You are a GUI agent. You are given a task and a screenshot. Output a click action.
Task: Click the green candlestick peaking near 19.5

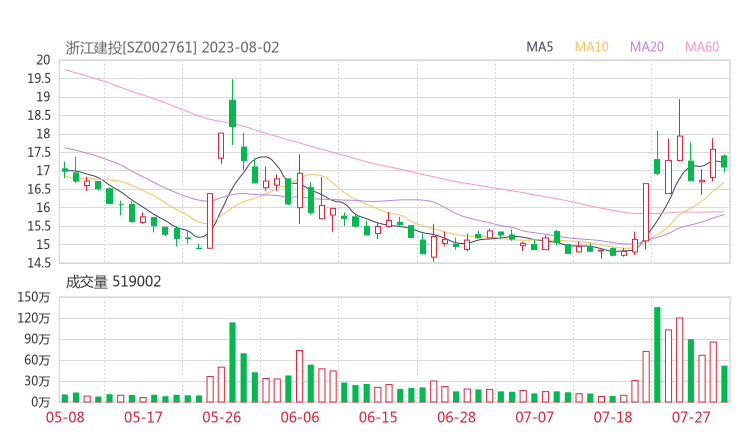[232, 112]
